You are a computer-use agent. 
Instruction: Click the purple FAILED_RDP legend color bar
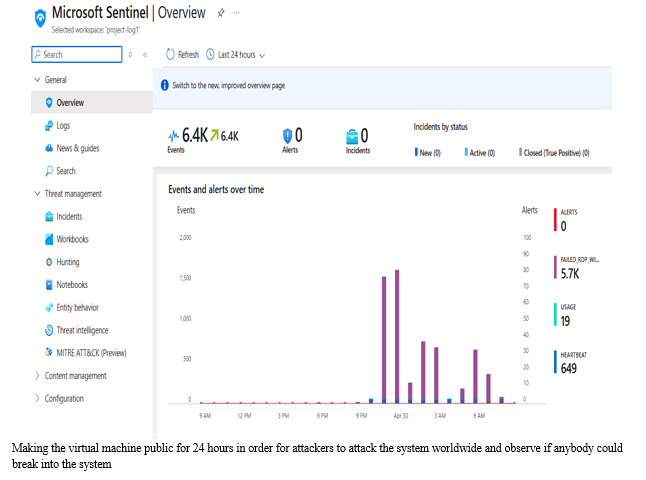555,267
